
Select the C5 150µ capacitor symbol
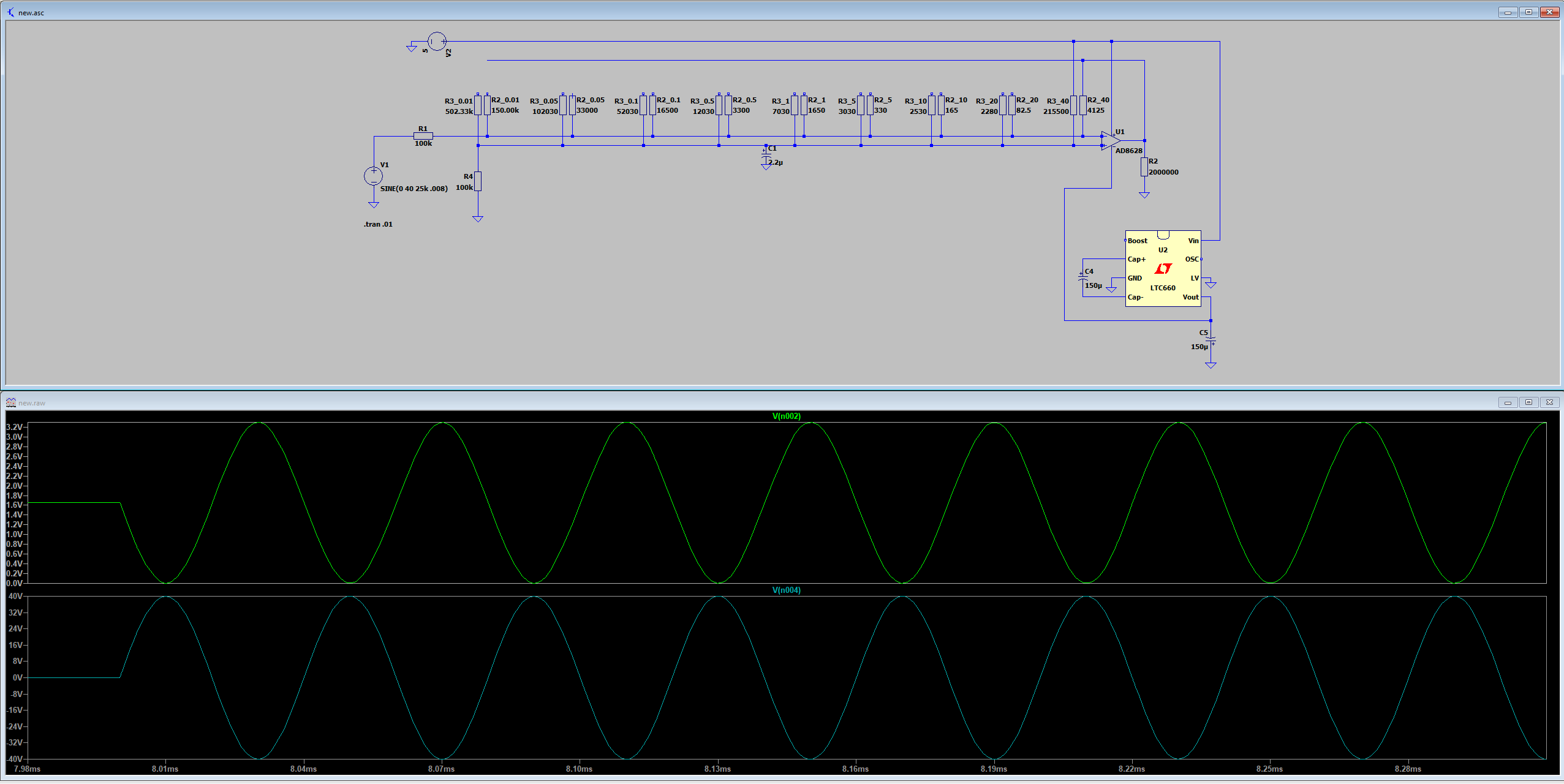click(x=1211, y=341)
